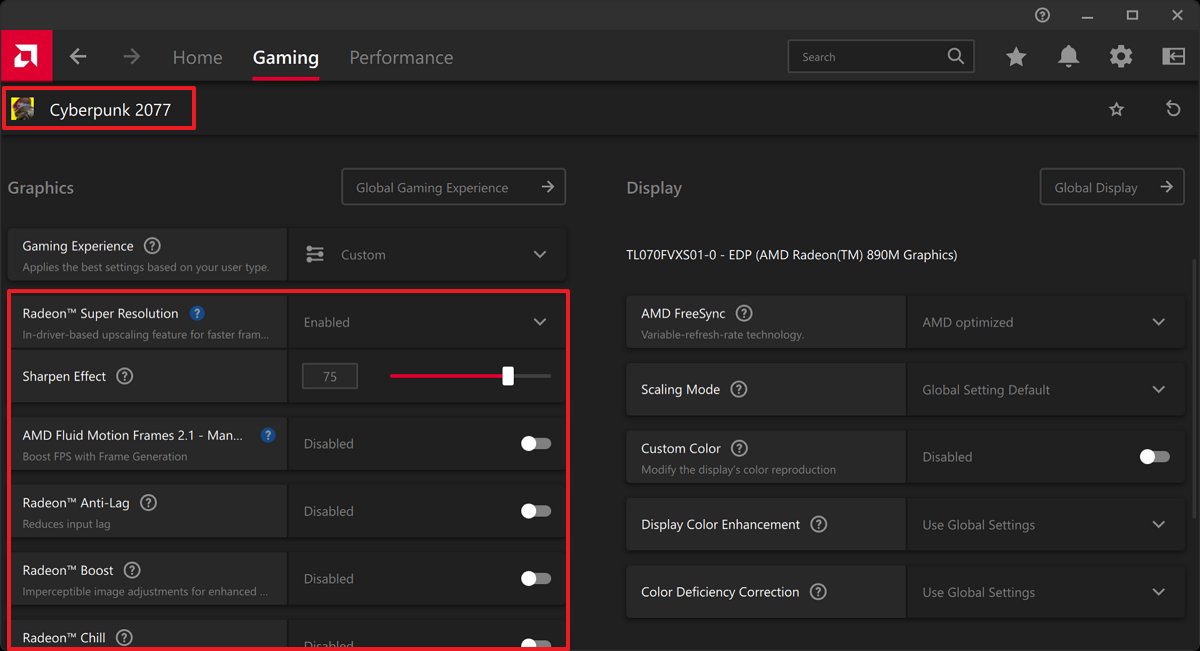1200x651 pixels.
Task: Switch to the Performance tab
Action: click(x=400, y=57)
